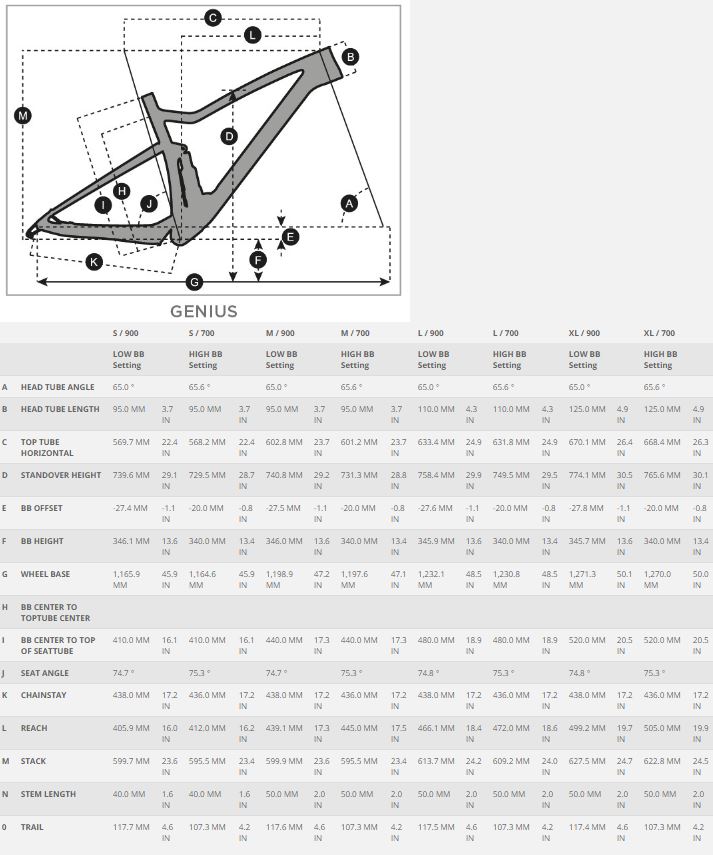Select the STANDOVER HEIGHT row label

[x=59, y=475]
